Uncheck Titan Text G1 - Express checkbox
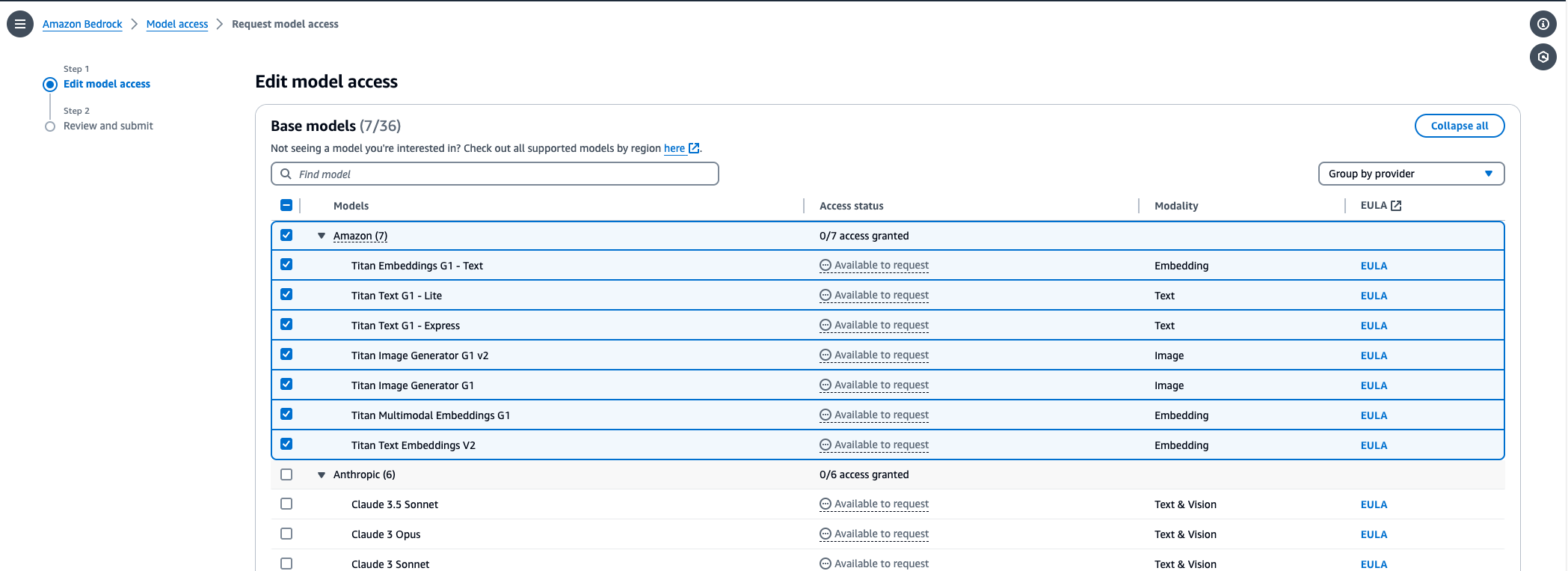 [x=286, y=324]
